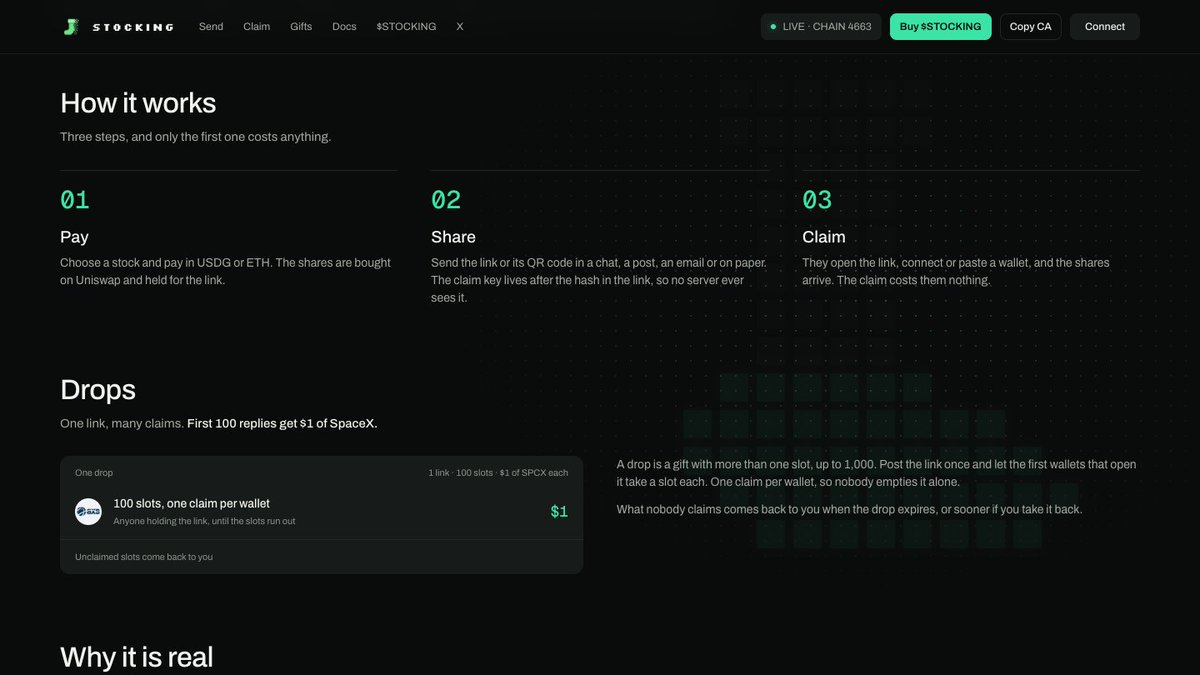Open the Claim nav item
1200x675 pixels.
257,27
